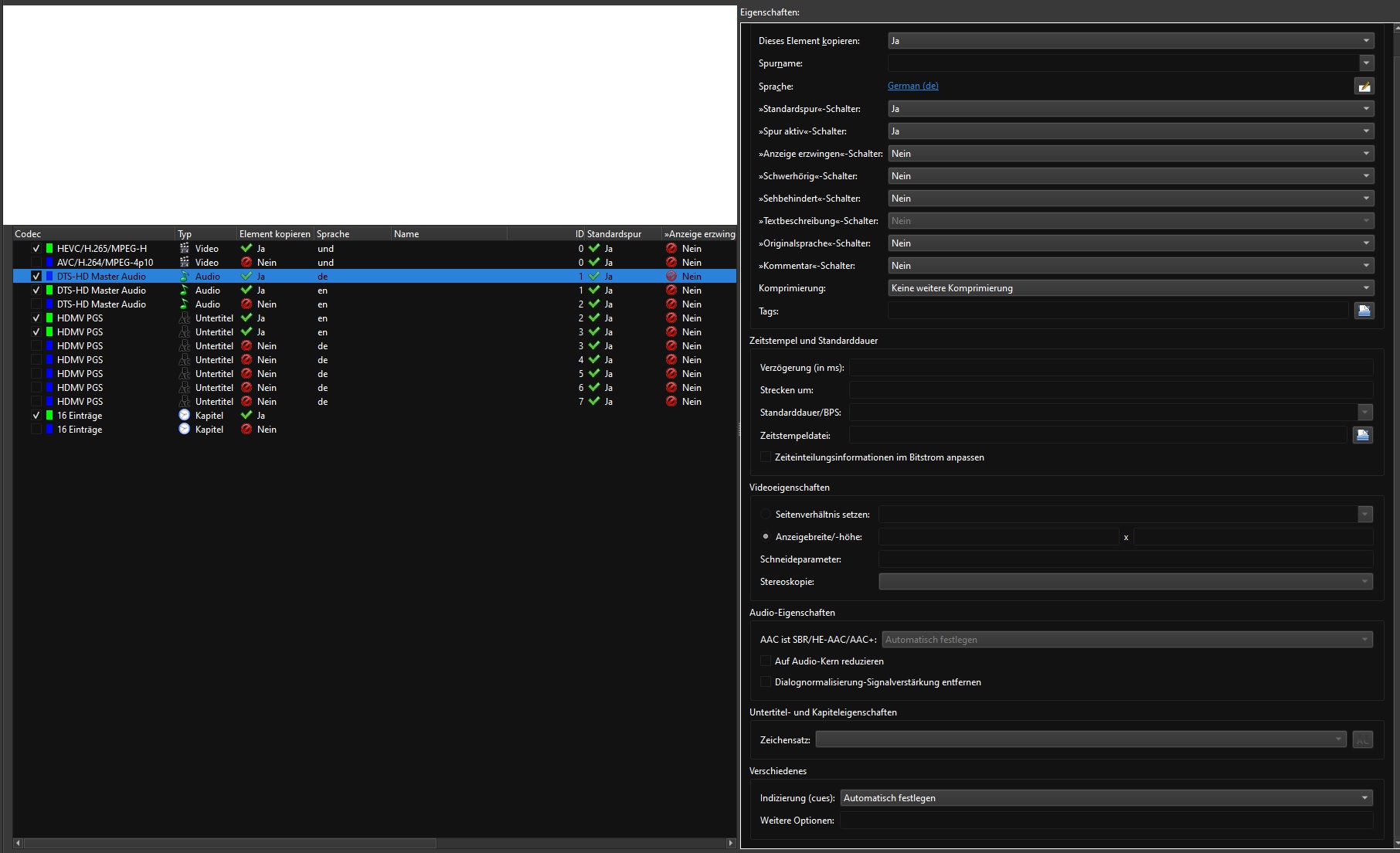Screen dimensions: 1400x853
Task: Sort by Element kopieren column header
Action: tap(275, 234)
